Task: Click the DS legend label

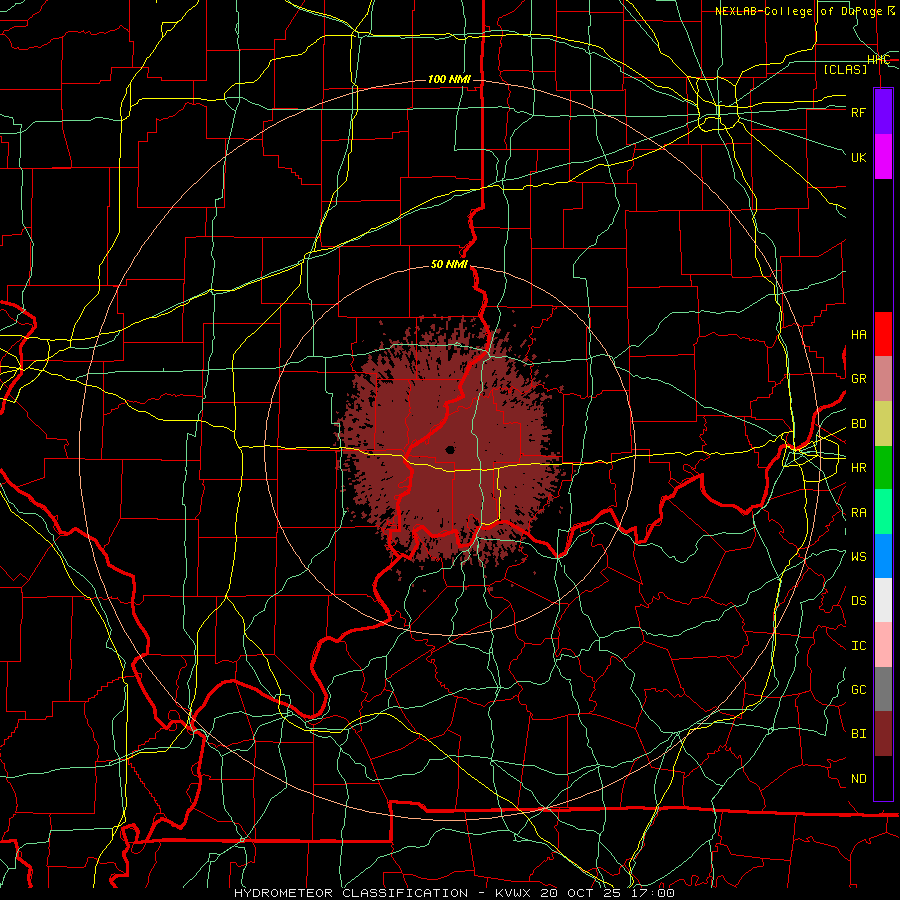Action: [x=858, y=601]
